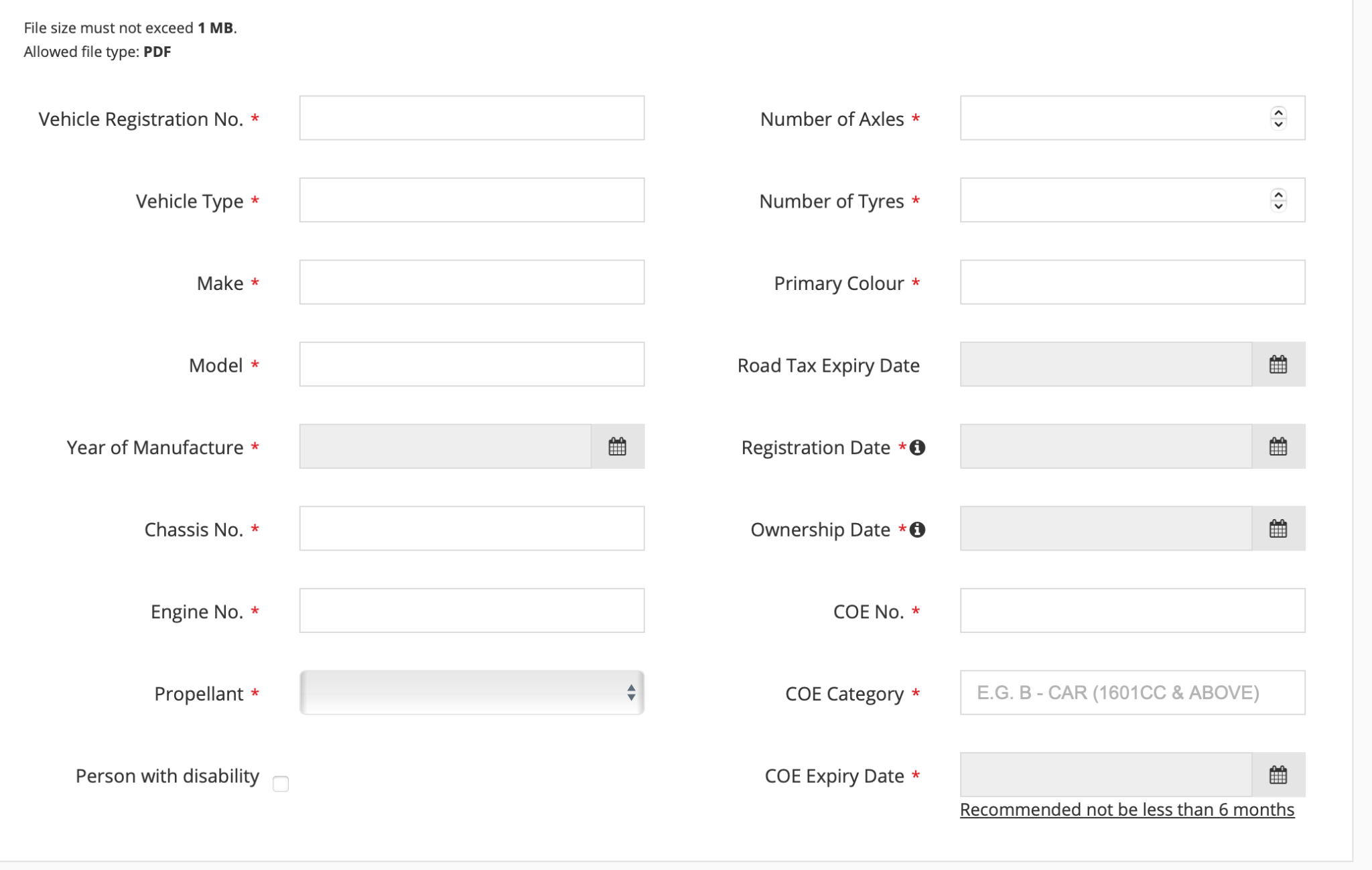The image size is (1372, 870).
Task: Click the Vehicle Type input field
Action: [x=472, y=200]
